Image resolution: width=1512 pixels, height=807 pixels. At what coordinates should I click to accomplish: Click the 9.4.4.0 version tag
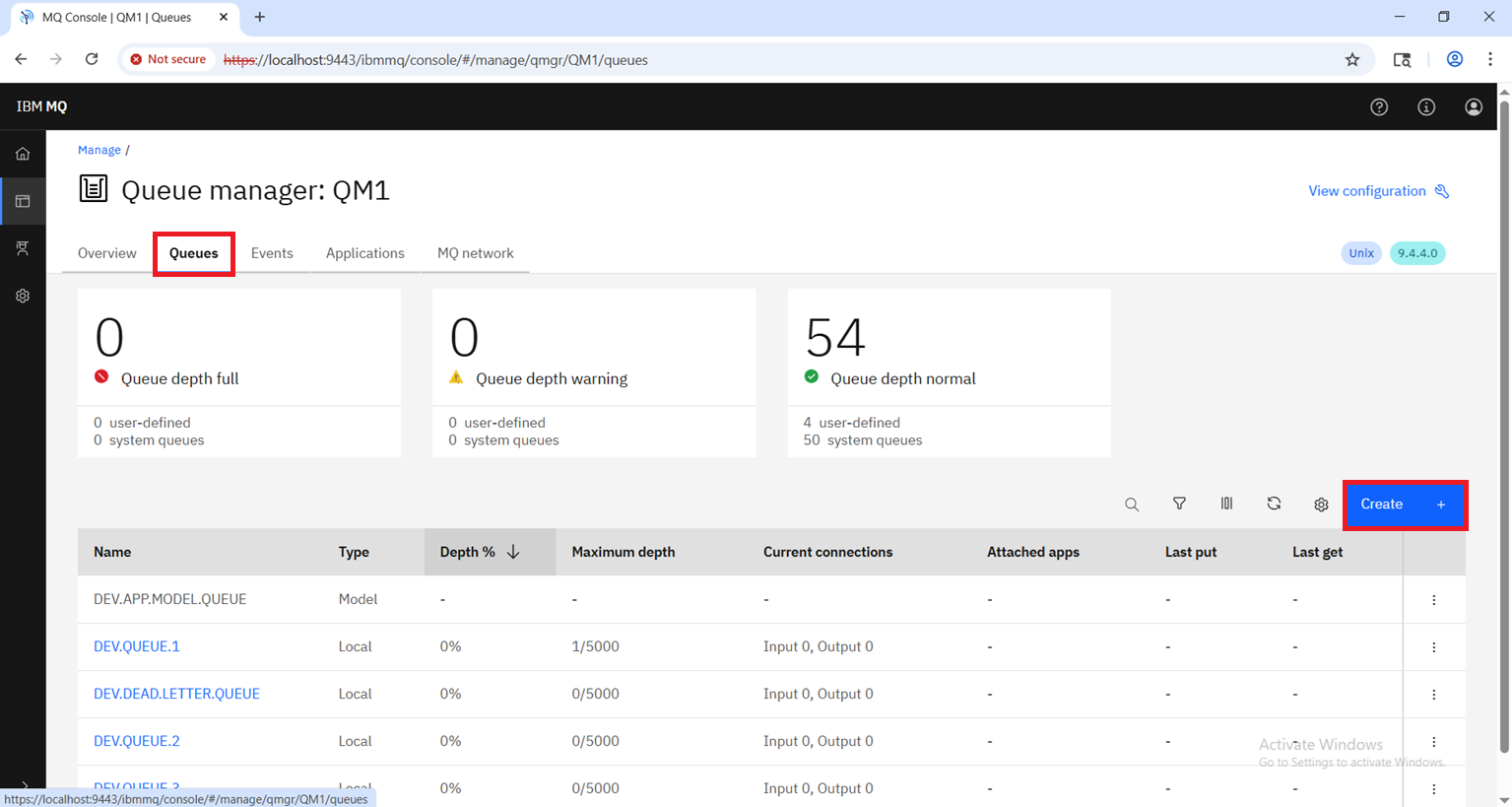coord(1417,253)
